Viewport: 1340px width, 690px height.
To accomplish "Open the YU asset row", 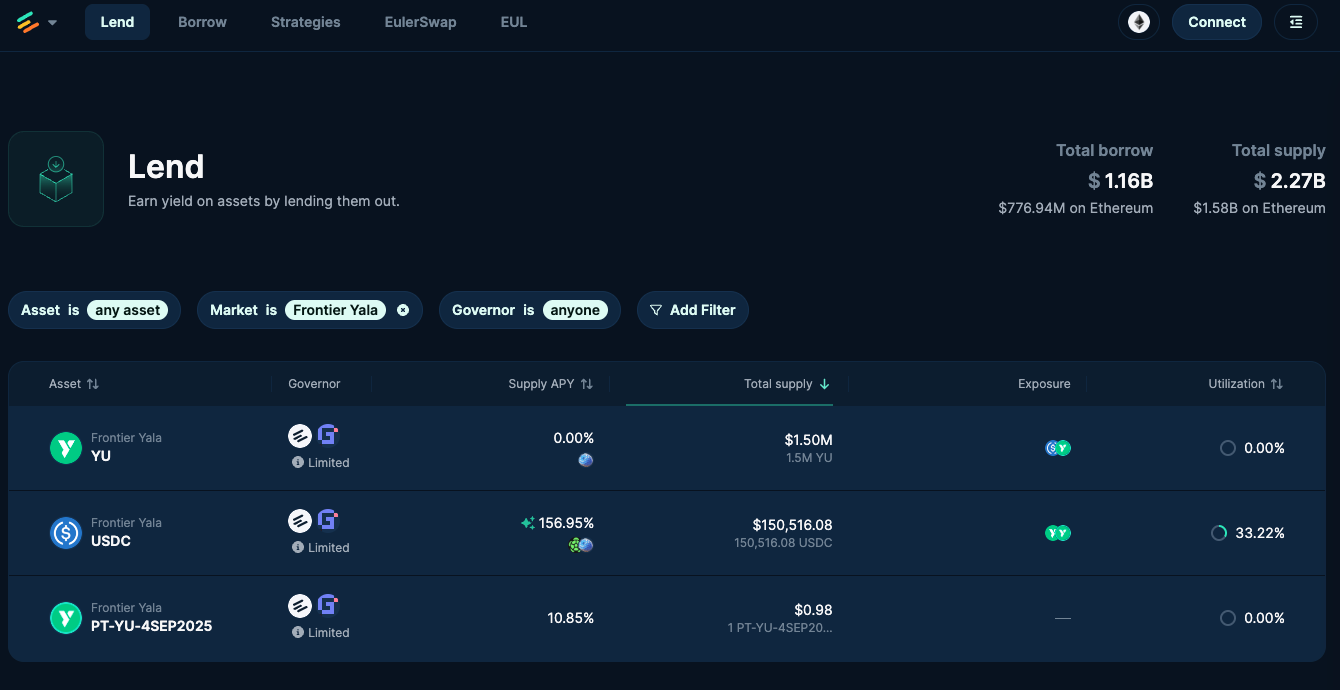I will pyautogui.click(x=667, y=448).
